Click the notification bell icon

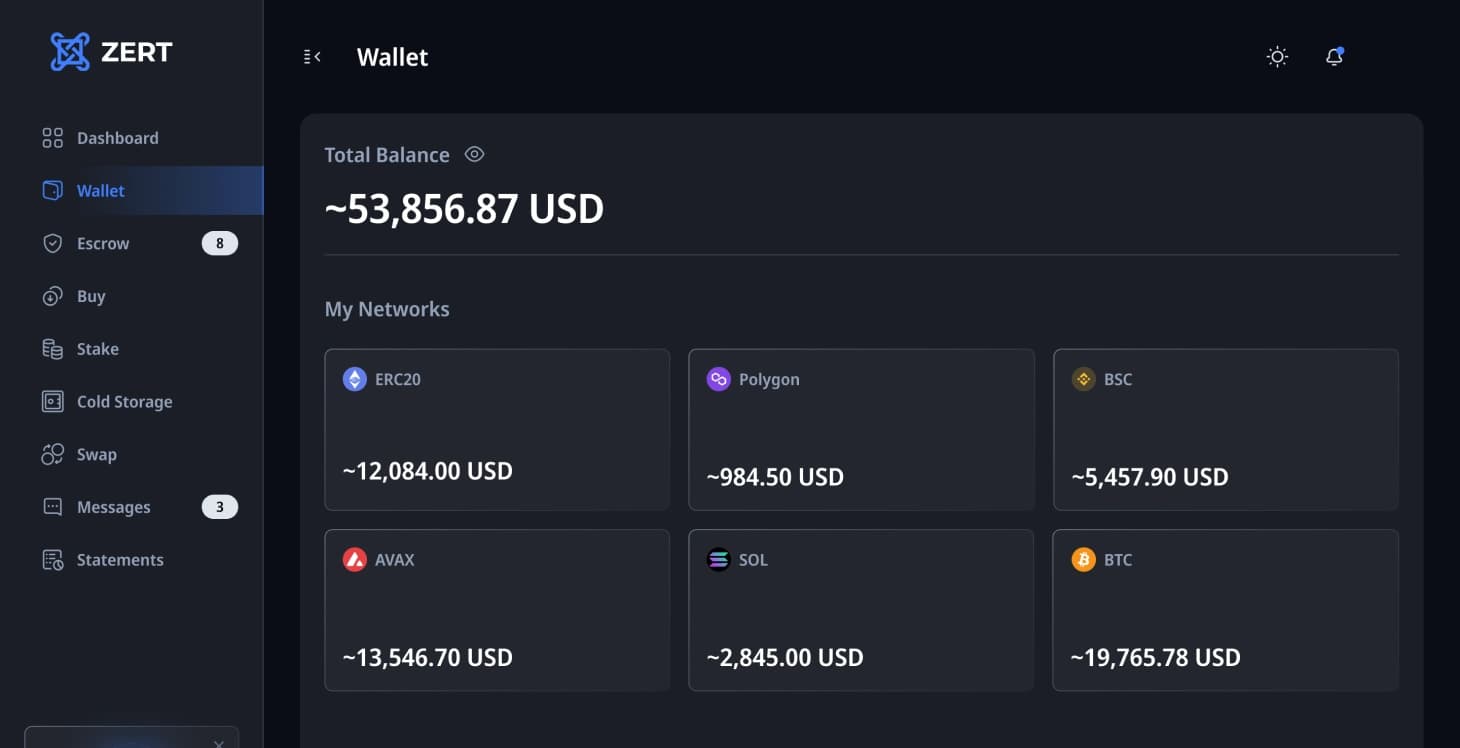point(1334,57)
